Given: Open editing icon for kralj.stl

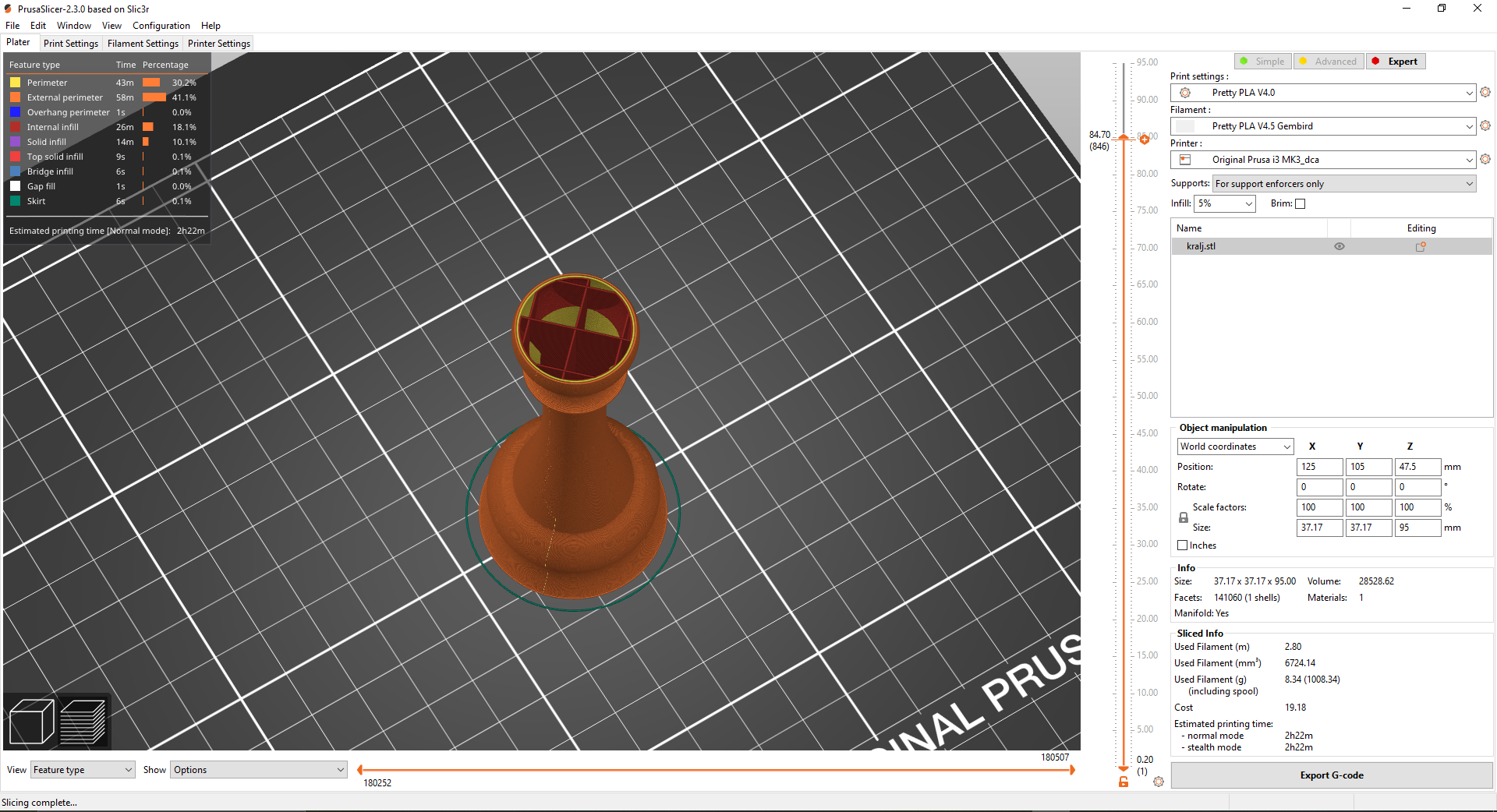Looking at the screenshot, I should coord(1421,246).
